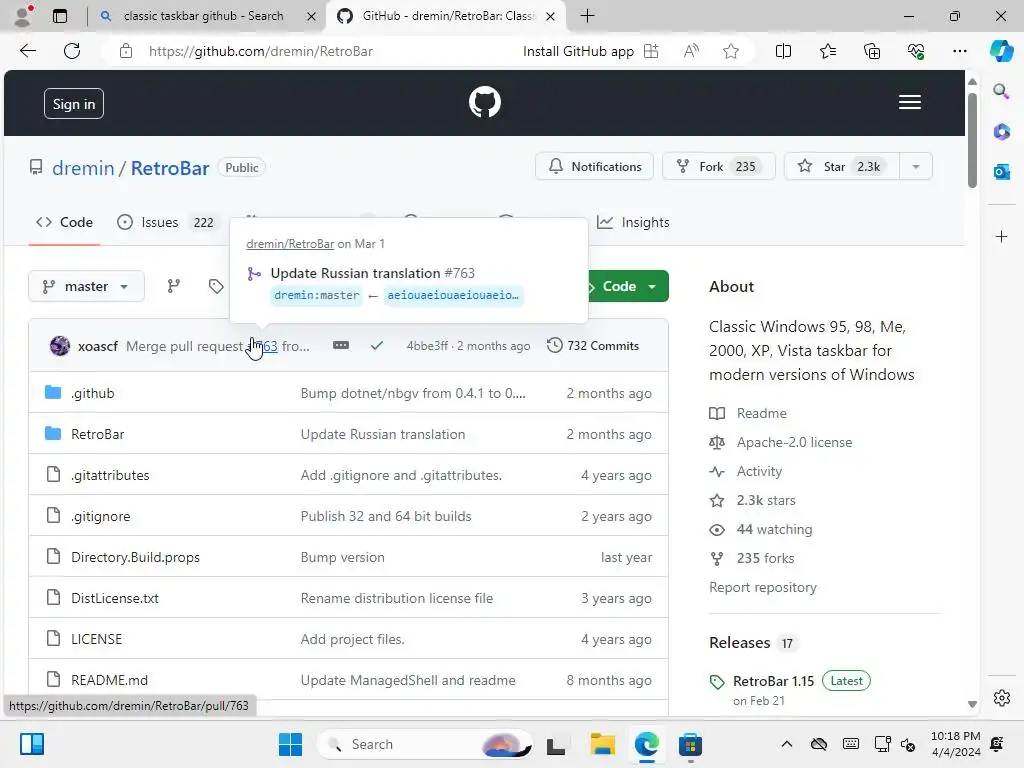The width and height of the screenshot is (1024, 768).
Task: Launch Copilot from the Edge toolbar
Action: coord(1000,51)
